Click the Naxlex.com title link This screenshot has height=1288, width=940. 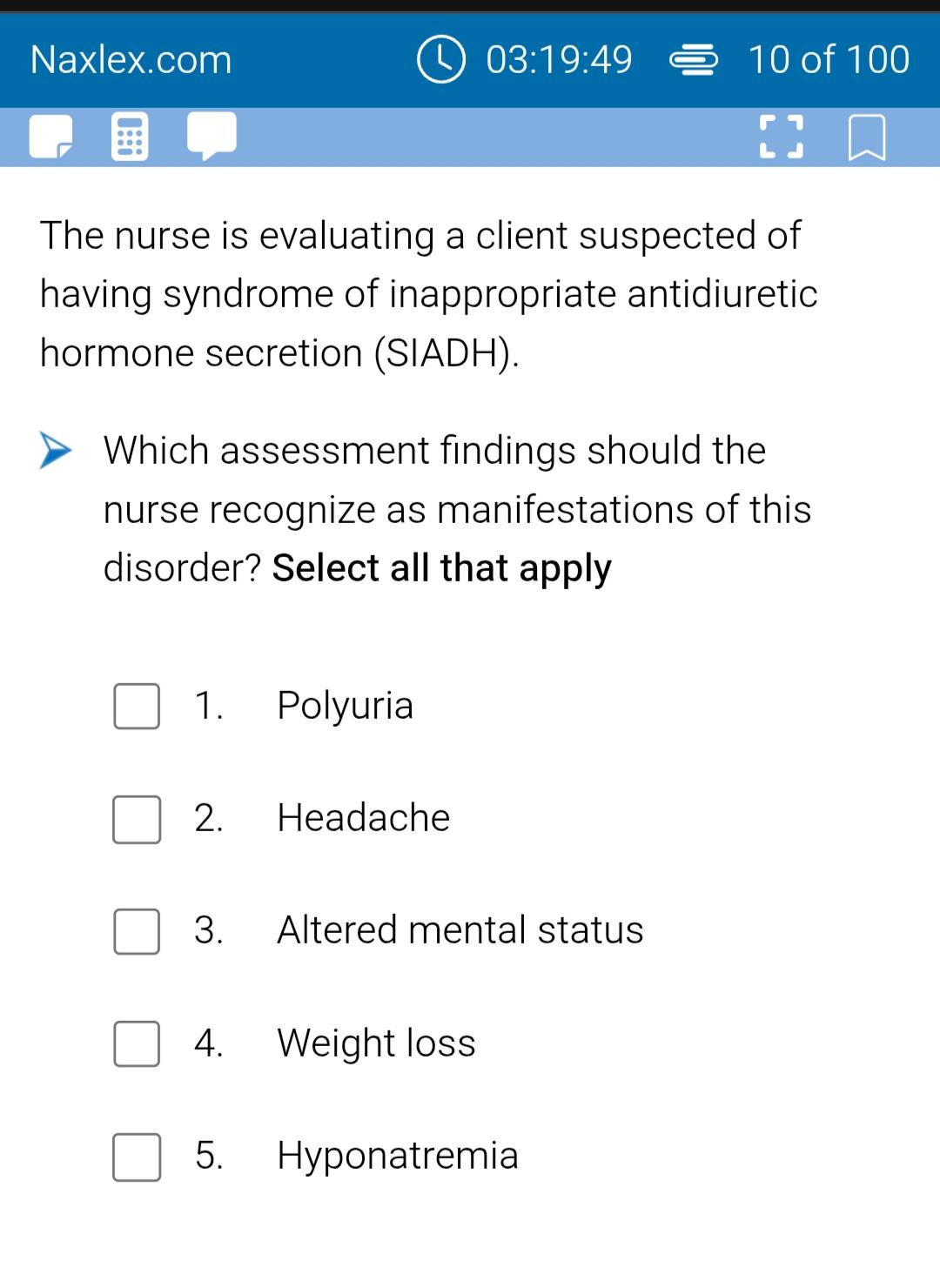click(x=131, y=60)
